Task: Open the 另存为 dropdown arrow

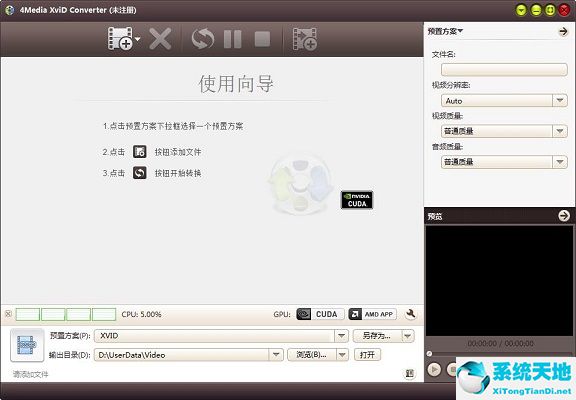Action: click(408, 336)
